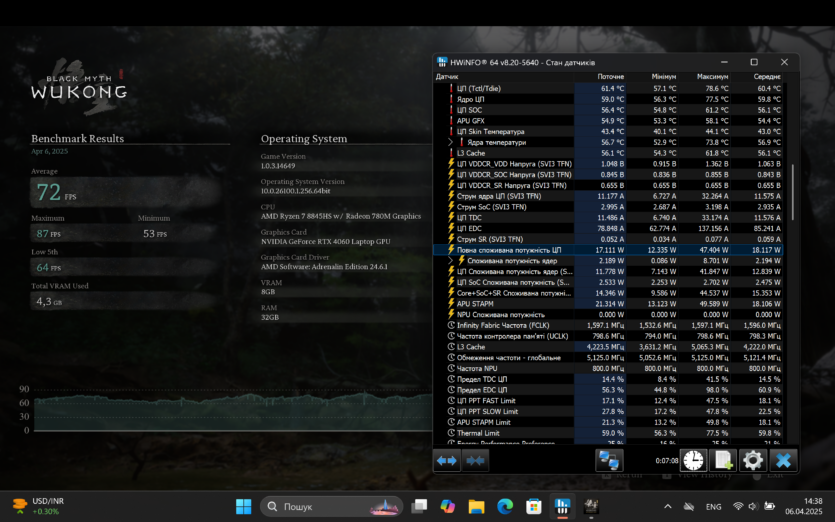Select the APU STAPM power row
The image size is (835, 522).
click(608, 304)
